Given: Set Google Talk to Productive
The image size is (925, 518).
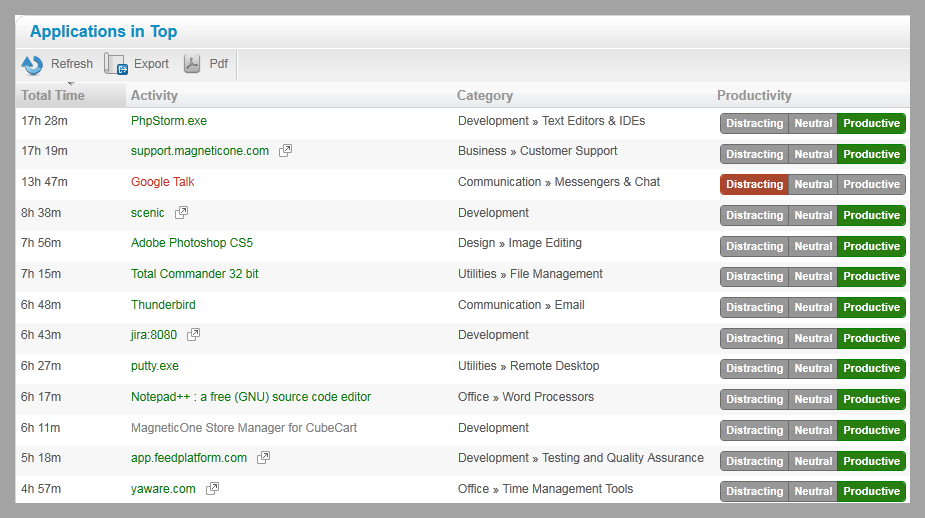Looking at the screenshot, I should click(871, 184).
